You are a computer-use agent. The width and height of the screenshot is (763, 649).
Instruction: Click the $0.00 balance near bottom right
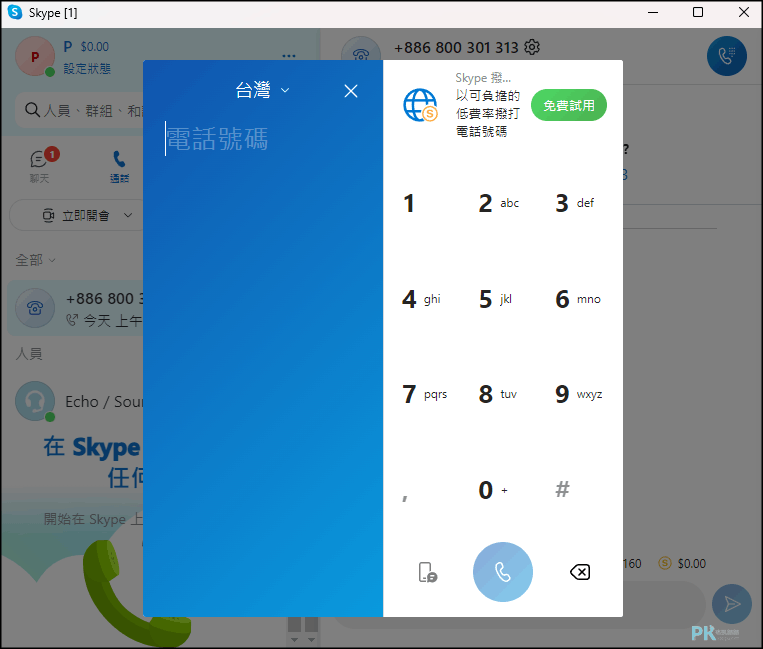pos(682,563)
